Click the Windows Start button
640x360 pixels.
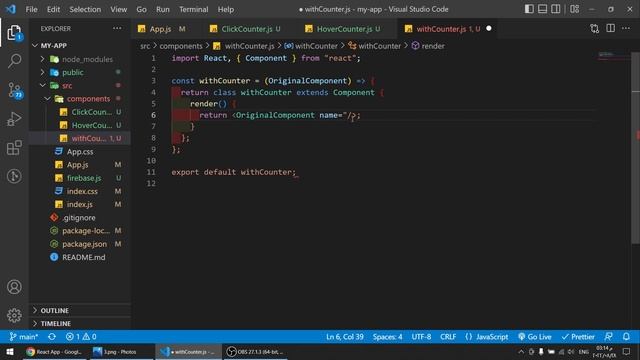point(10,351)
